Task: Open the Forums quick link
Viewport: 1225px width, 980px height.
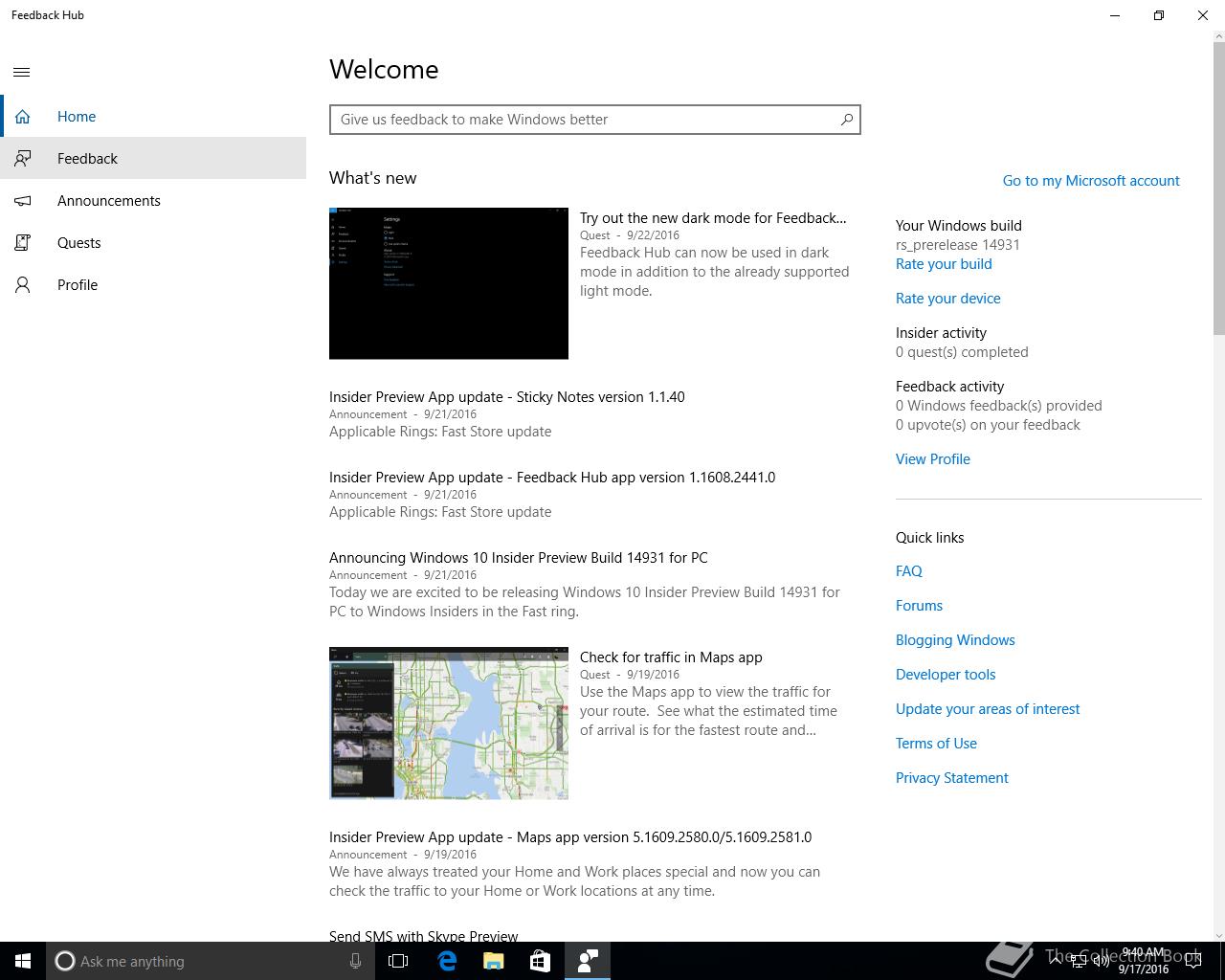Action: pyautogui.click(x=919, y=606)
